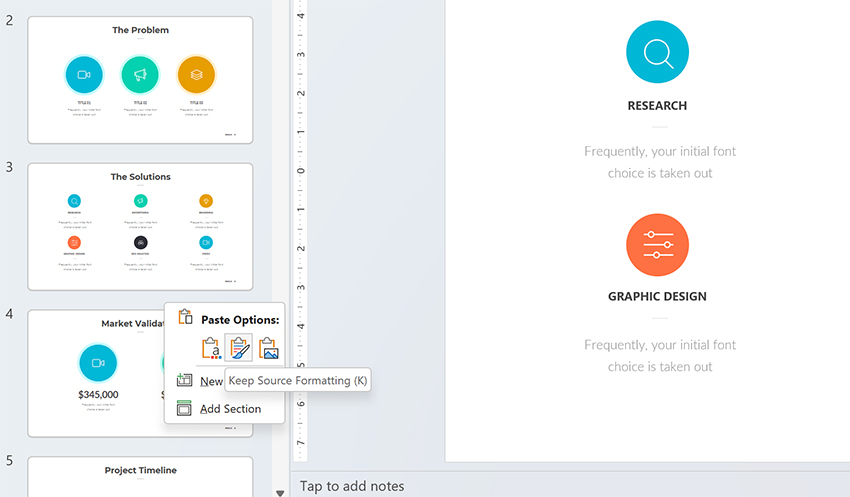Click the blue video icon in slide 4 thumbnail
This screenshot has height=497, width=850.
point(98,363)
